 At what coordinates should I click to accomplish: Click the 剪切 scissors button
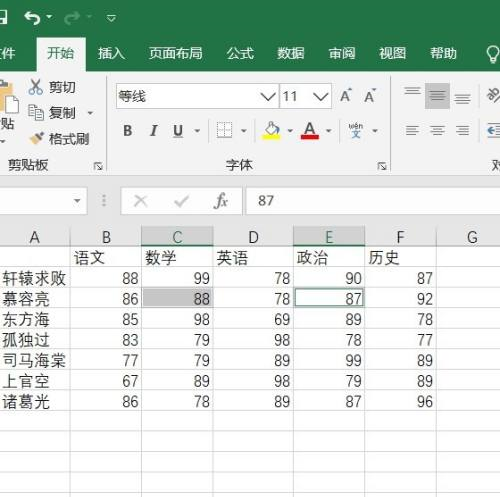[52, 87]
